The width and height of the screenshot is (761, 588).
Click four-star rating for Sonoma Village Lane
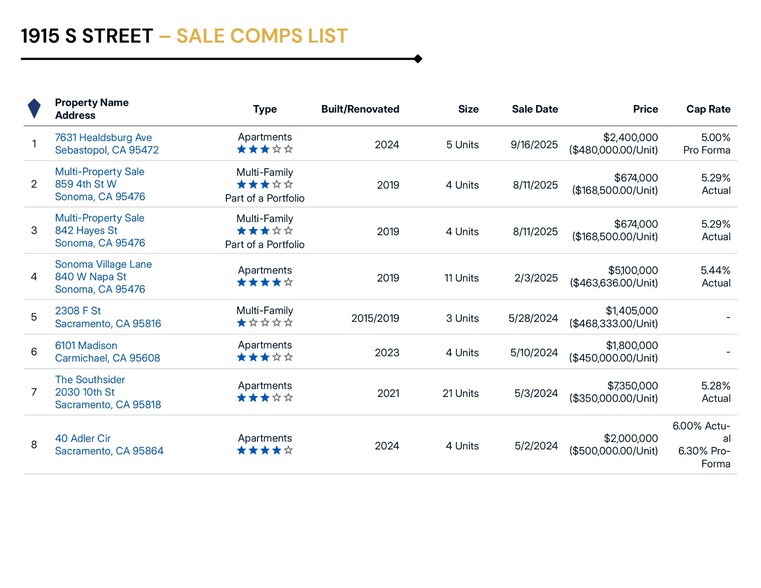click(265, 283)
